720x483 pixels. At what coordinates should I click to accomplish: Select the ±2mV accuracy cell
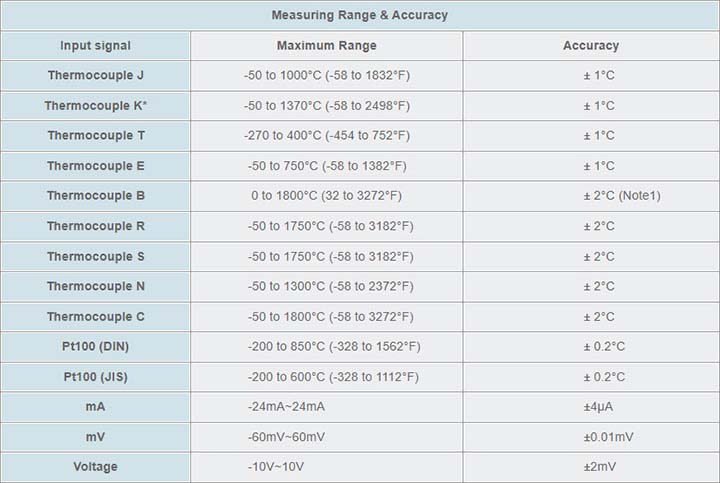(x=600, y=467)
